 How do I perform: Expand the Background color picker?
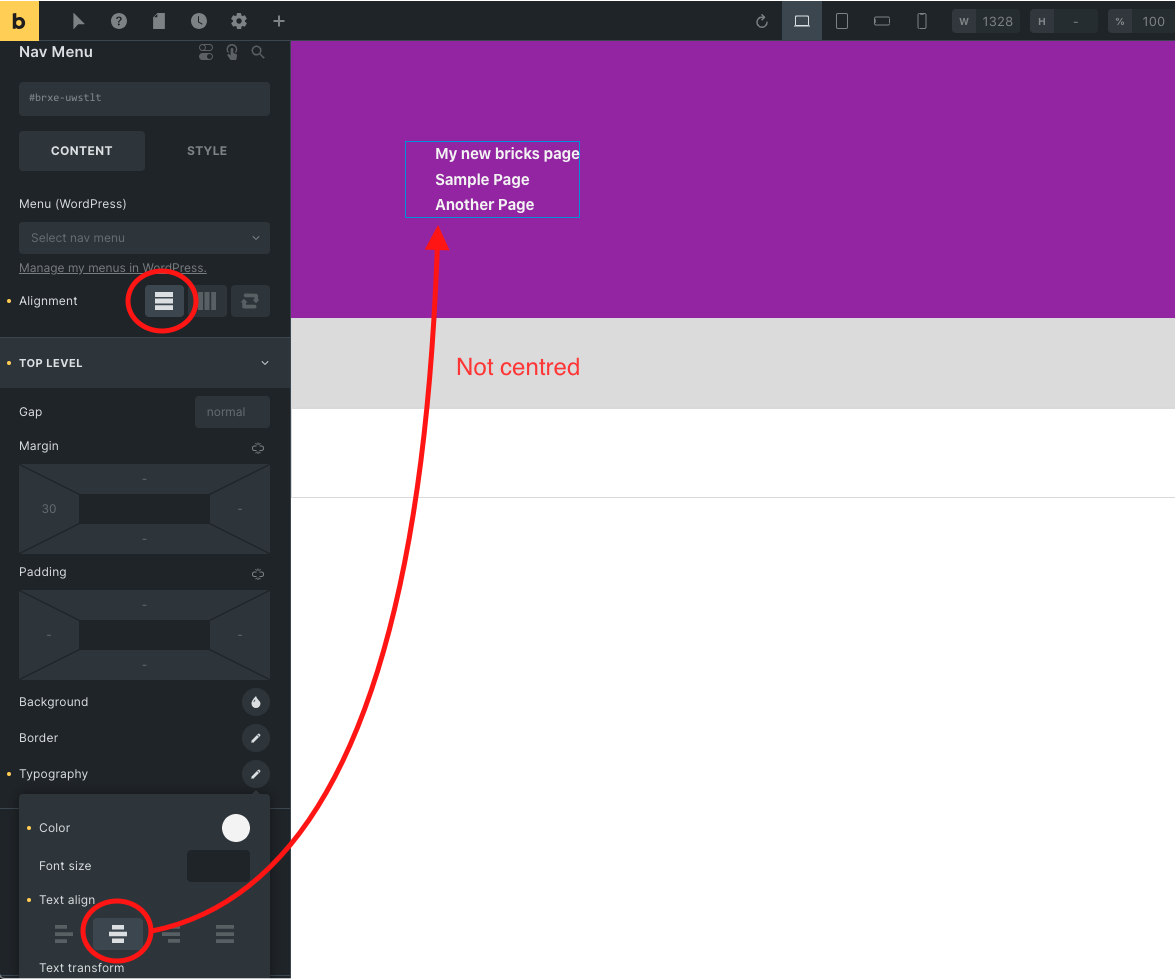(256, 702)
